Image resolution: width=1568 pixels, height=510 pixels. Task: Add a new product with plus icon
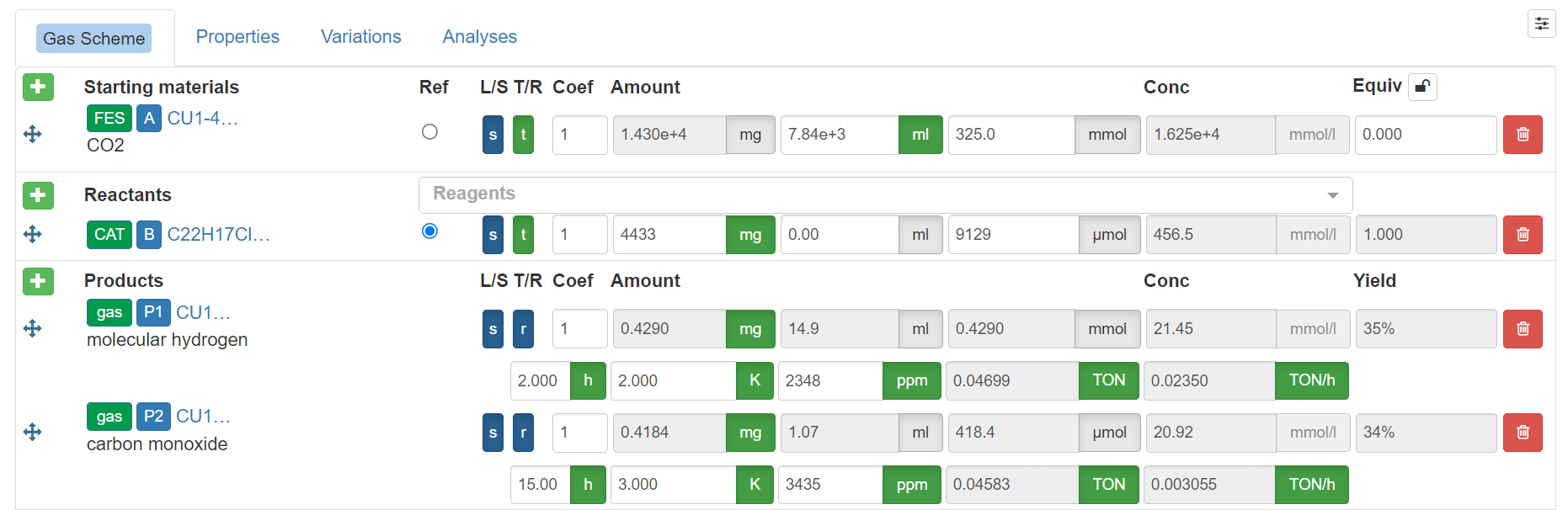(x=38, y=281)
